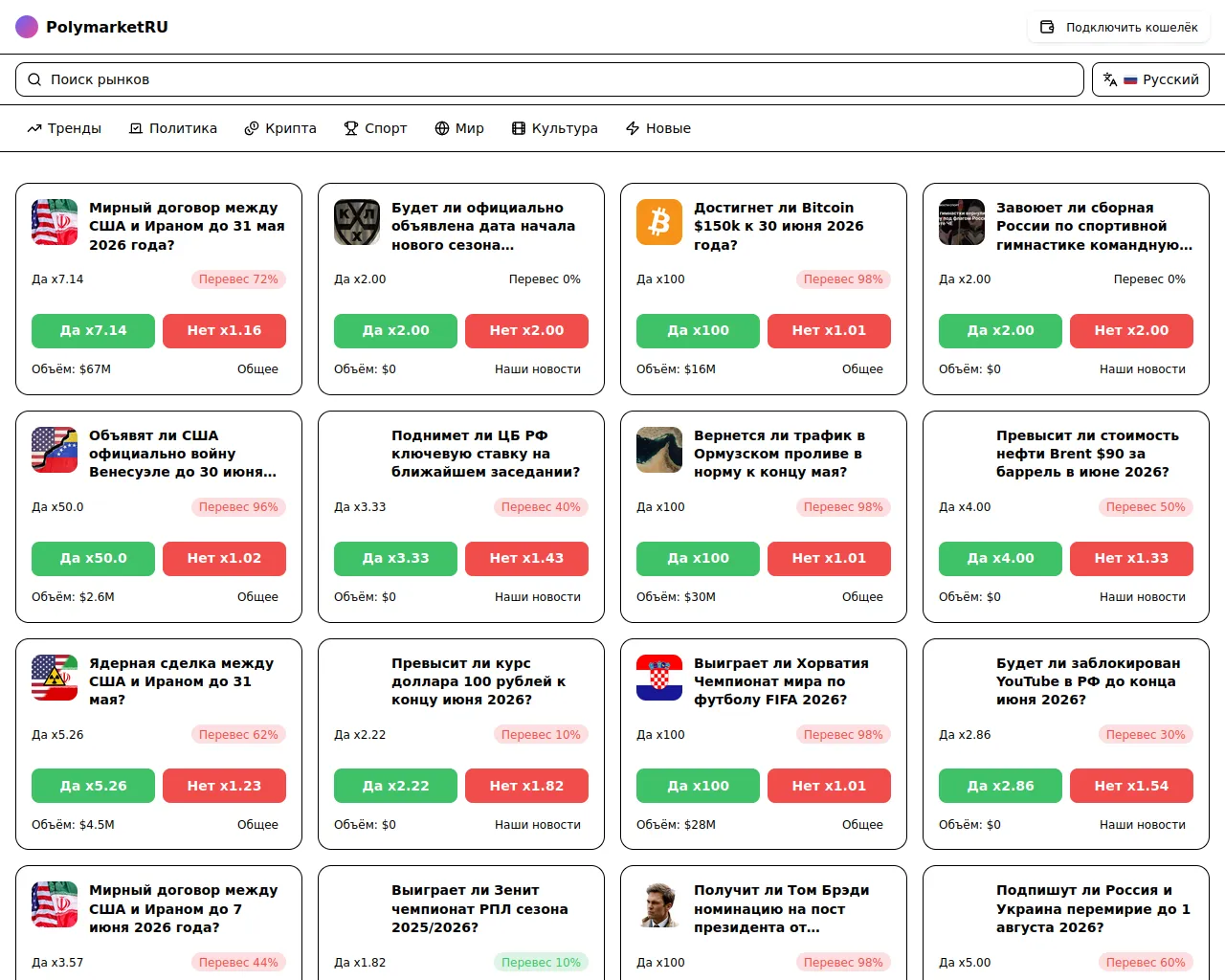Click the June 7 peace deal market image
Viewport: 1225px width, 980px height.
click(x=55, y=905)
